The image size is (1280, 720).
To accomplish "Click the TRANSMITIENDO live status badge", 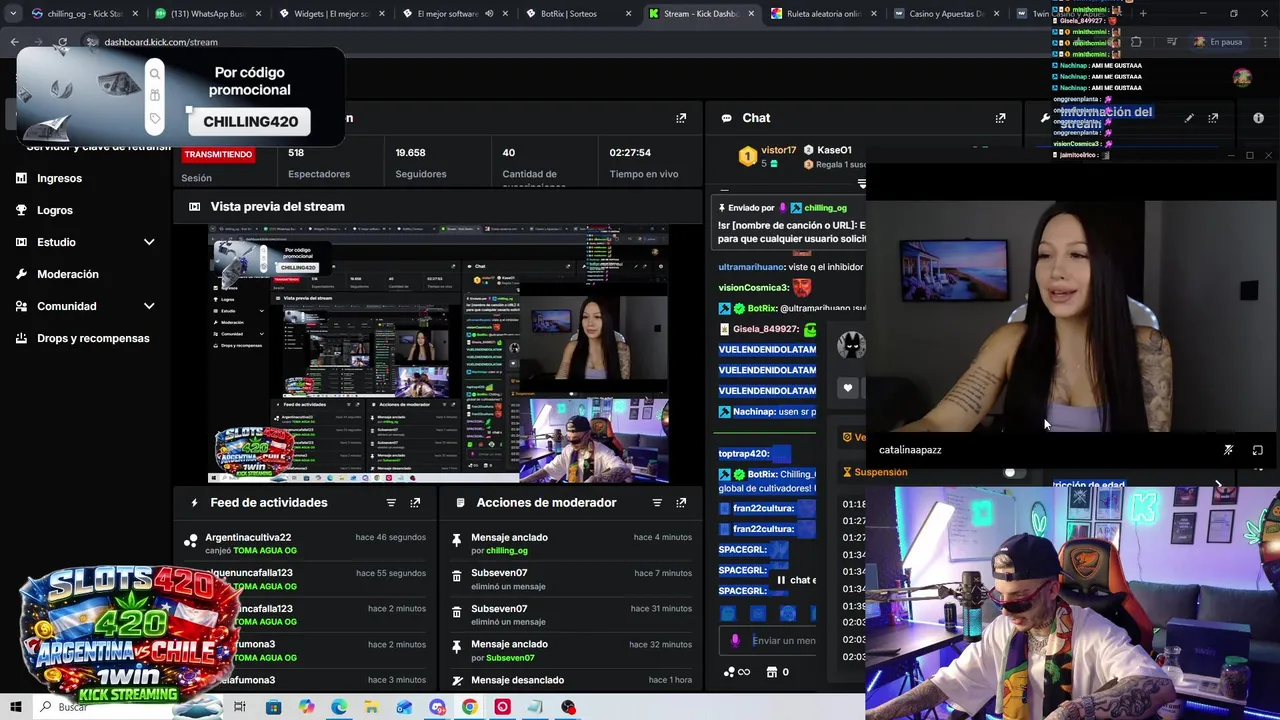I will pyautogui.click(x=218, y=154).
